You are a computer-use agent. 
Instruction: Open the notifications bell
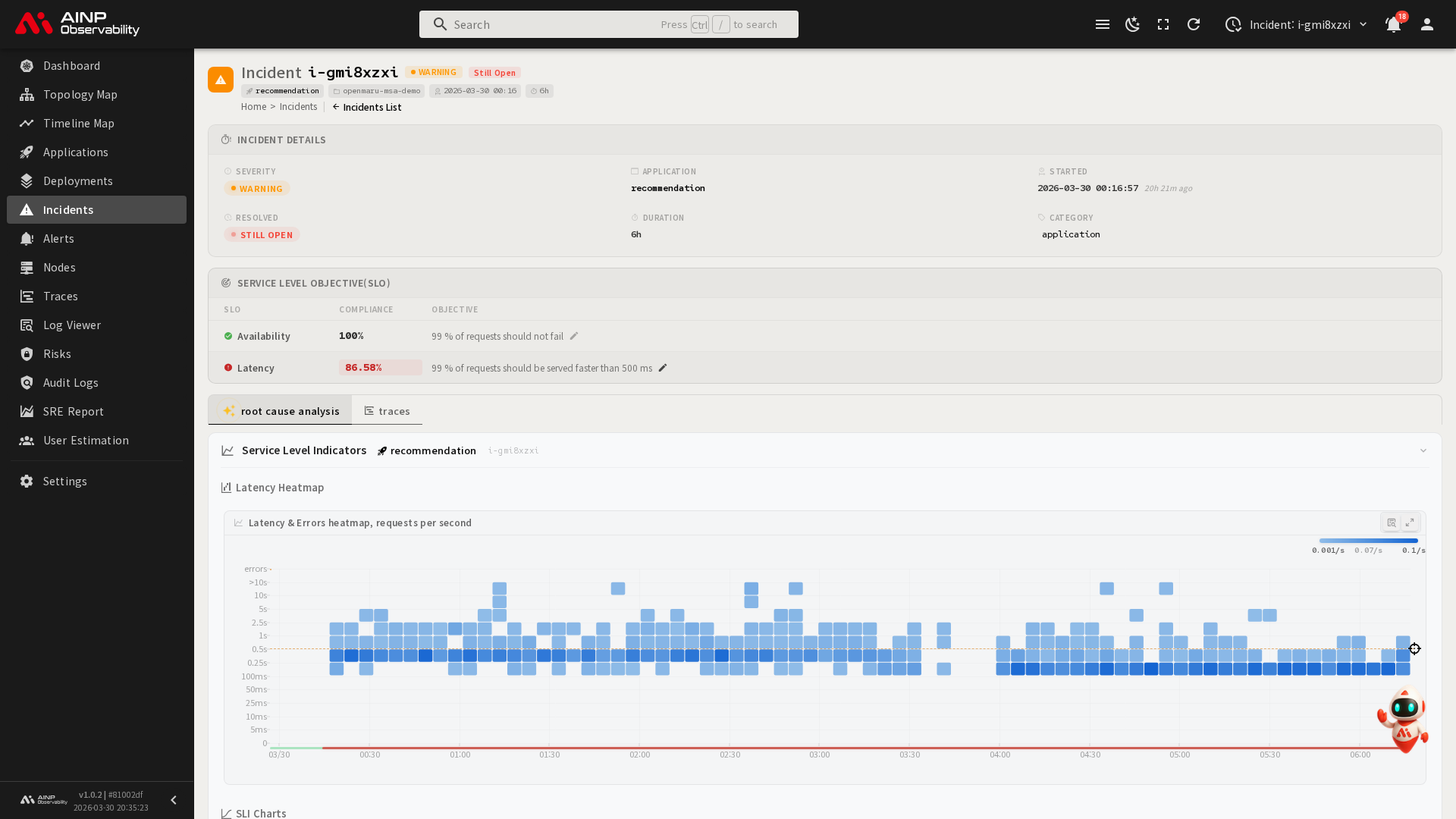pyautogui.click(x=1393, y=24)
